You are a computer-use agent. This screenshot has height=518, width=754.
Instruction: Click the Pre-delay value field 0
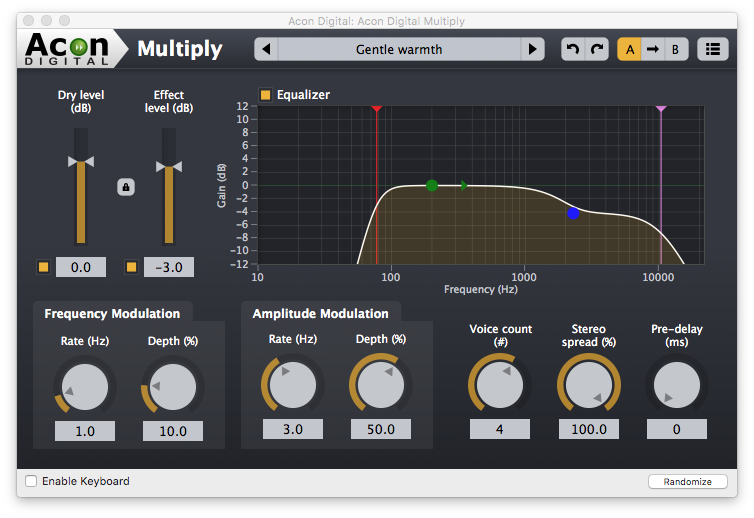[x=677, y=429]
